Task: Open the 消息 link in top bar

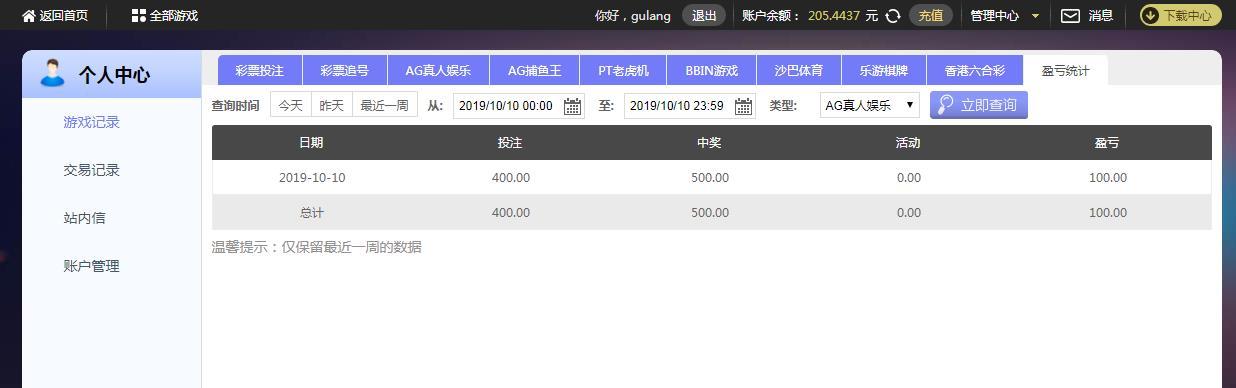Action: pos(1101,16)
